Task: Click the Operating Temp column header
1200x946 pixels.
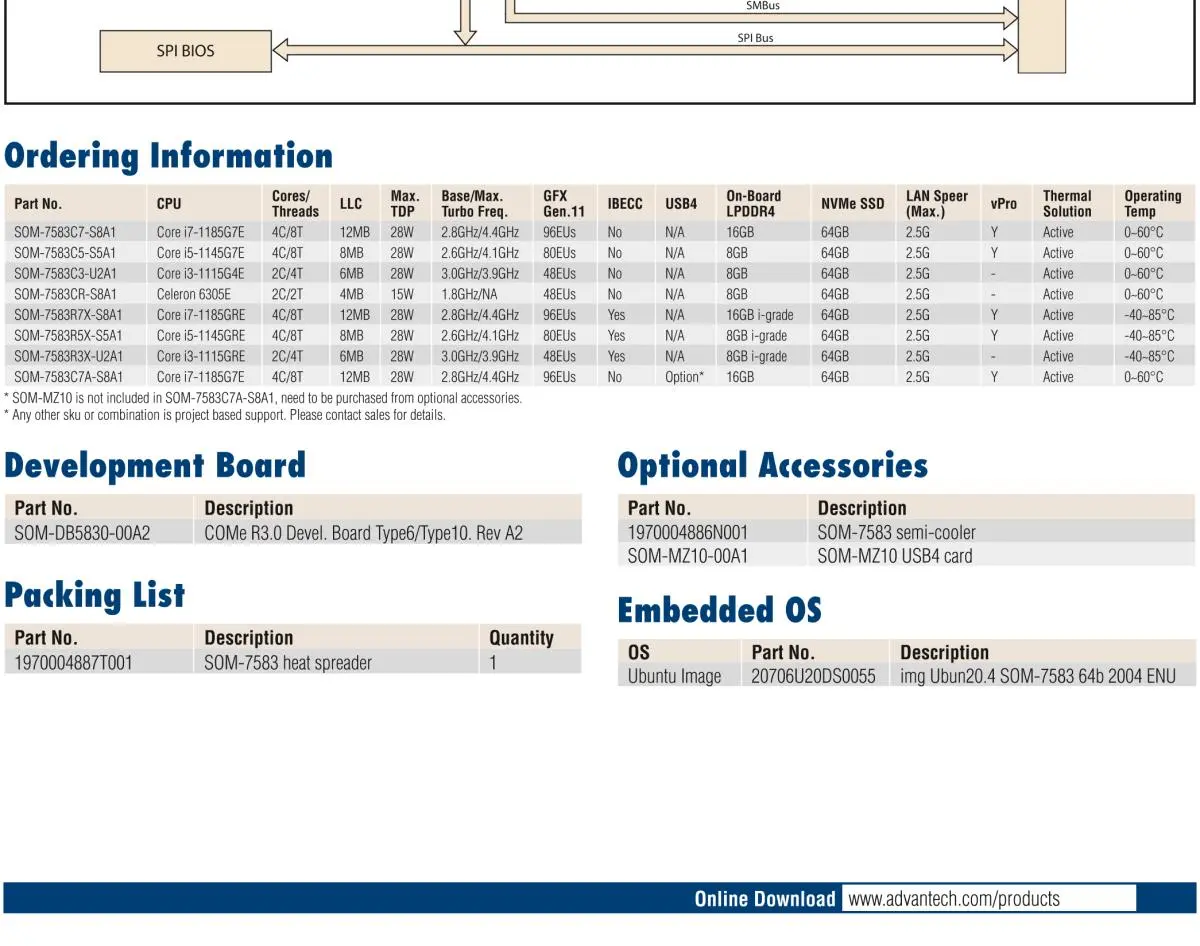Action: [x=1152, y=204]
